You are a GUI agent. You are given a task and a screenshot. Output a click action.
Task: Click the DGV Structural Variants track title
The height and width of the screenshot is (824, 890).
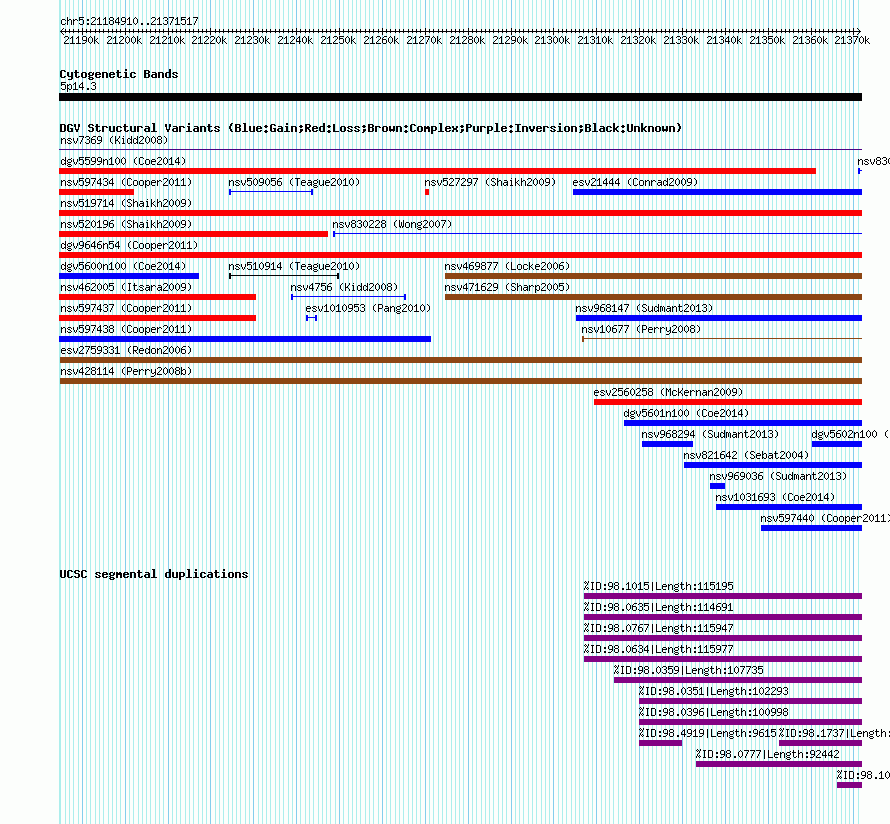click(x=371, y=128)
